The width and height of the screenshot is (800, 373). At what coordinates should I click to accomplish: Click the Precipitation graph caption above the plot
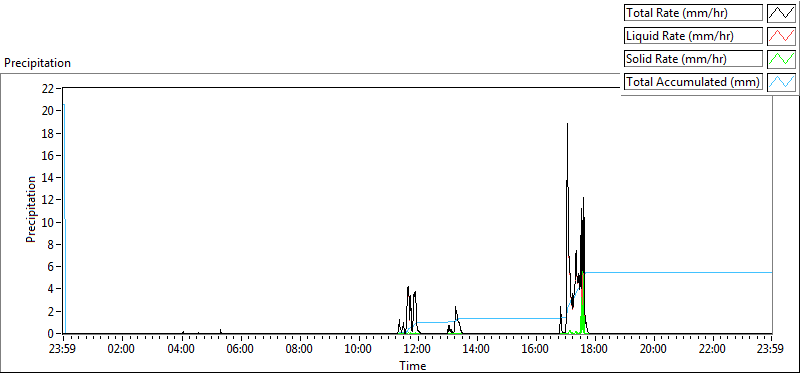pyautogui.click(x=37, y=63)
